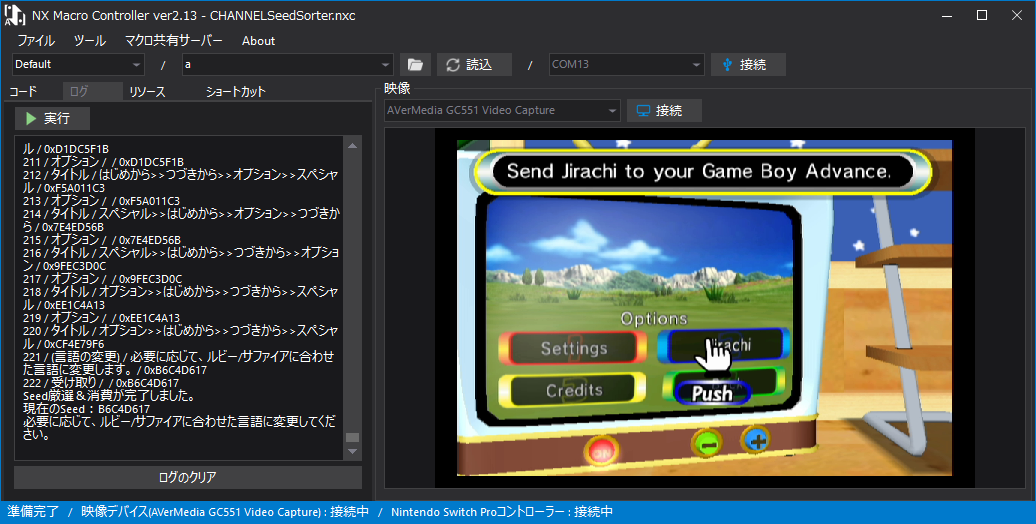1036x524 pixels.
Task: Open the About menu
Action: point(258,40)
